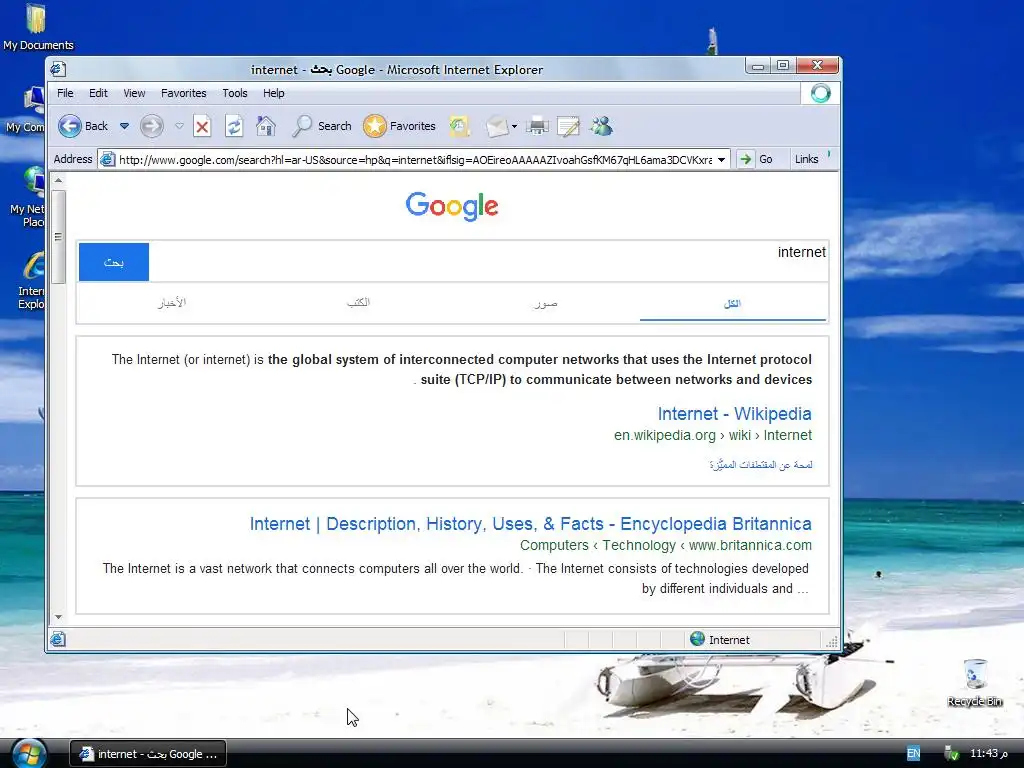The height and width of the screenshot is (768, 1024).
Task: Click the network tray icon
Action: tap(951, 754)
